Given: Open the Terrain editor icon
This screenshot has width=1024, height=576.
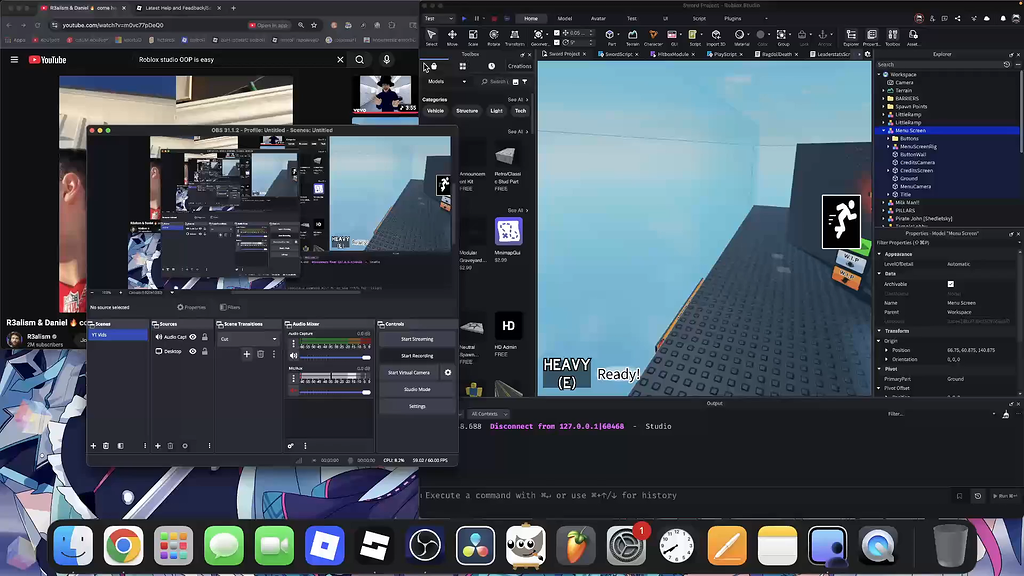Looking at the screenshot, I should (632, 35).
